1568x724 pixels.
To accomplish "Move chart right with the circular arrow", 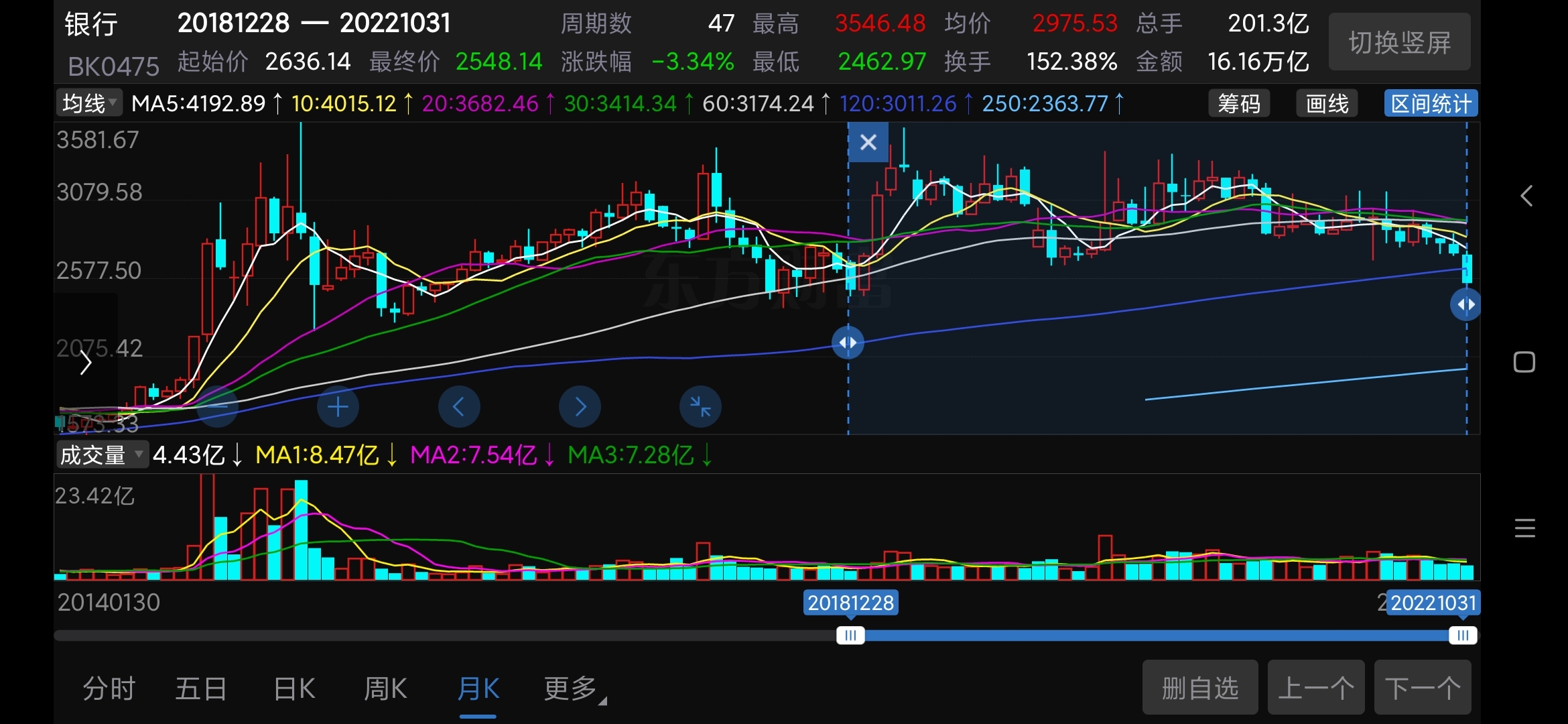I will [580, 406].
